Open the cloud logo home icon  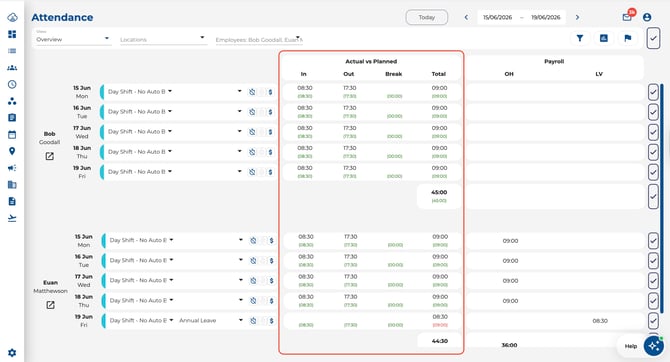point(12,18)
